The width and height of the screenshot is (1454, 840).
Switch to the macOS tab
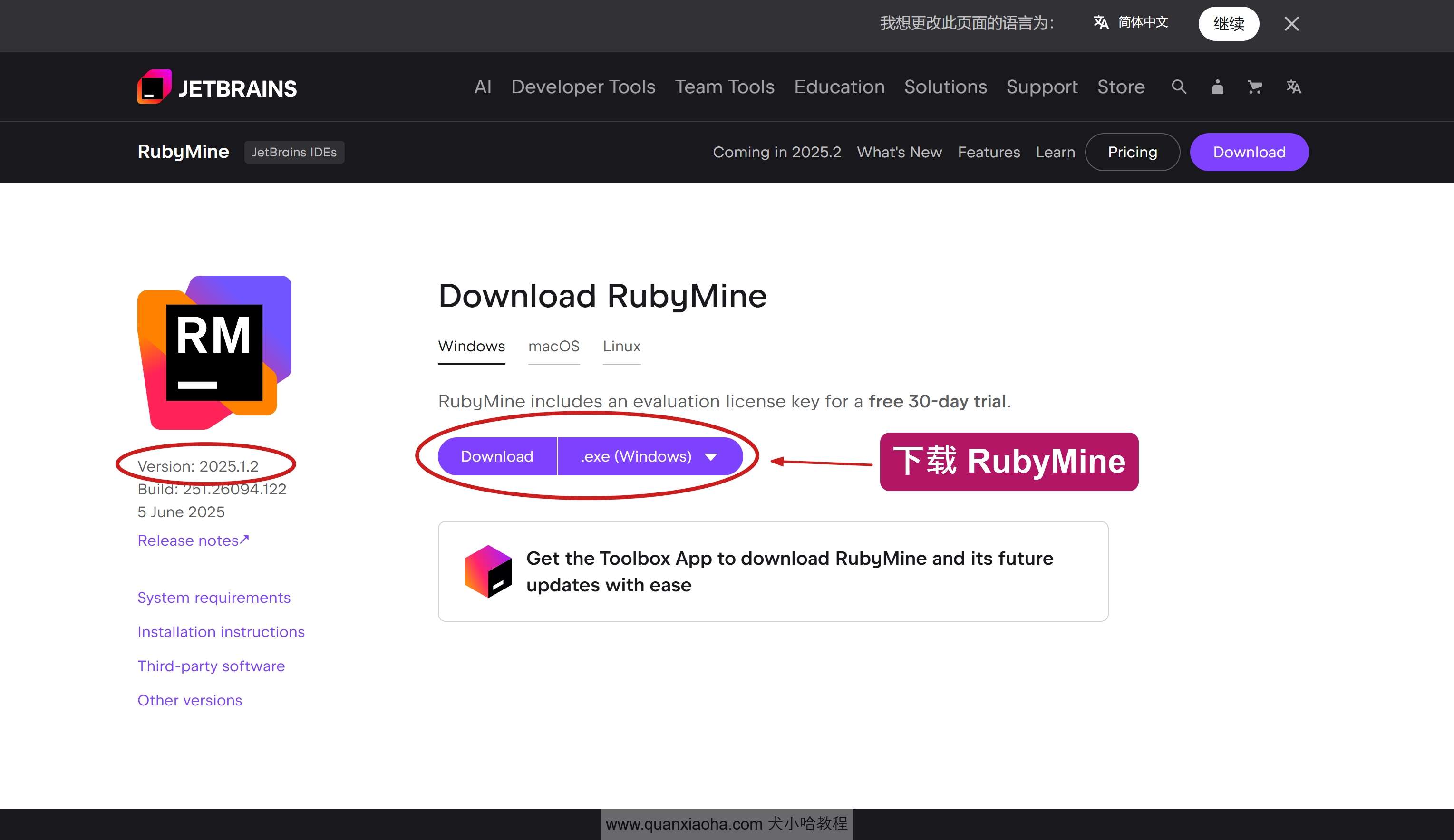click(x=553, y=347)
